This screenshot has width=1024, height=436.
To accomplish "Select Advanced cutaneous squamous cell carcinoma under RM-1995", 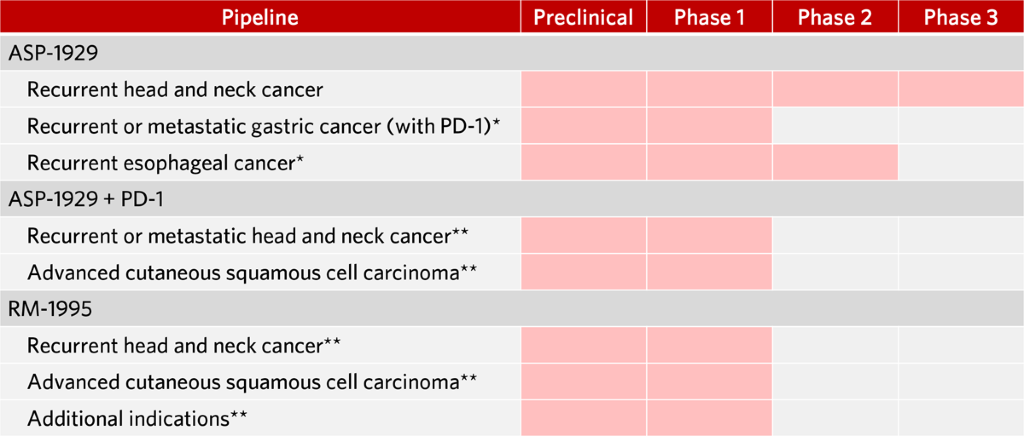I will pyautogui.click(x=248, y=381).
